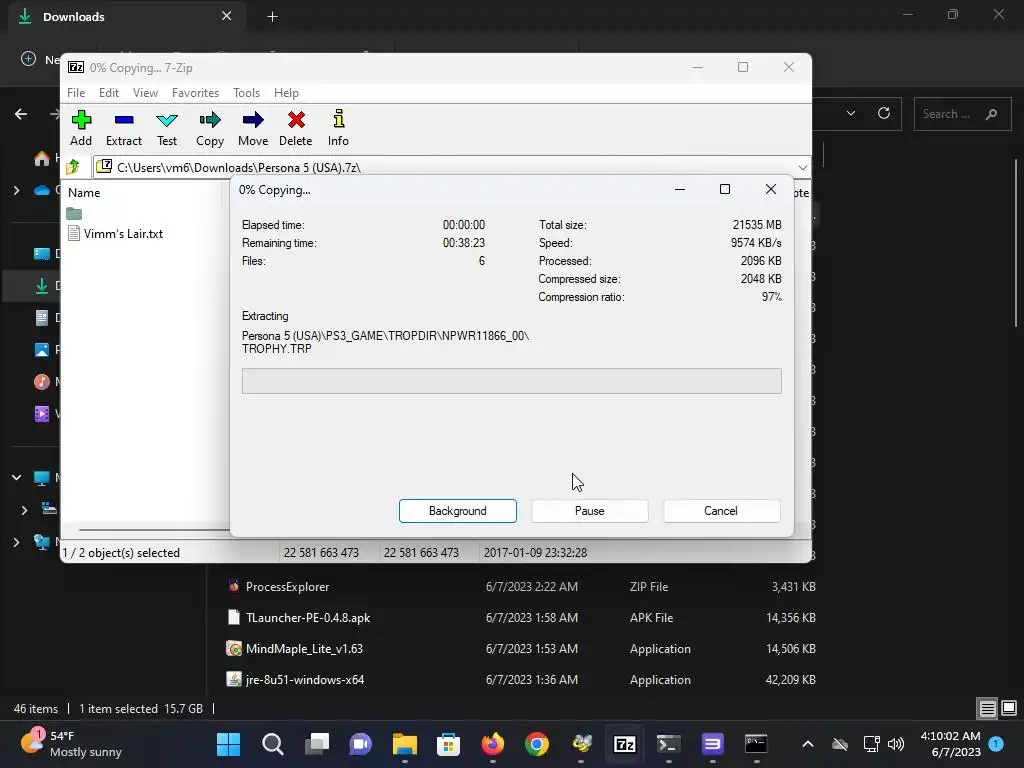
Task: Collapse the This PC tree node
Action: (x=16, y=477)
